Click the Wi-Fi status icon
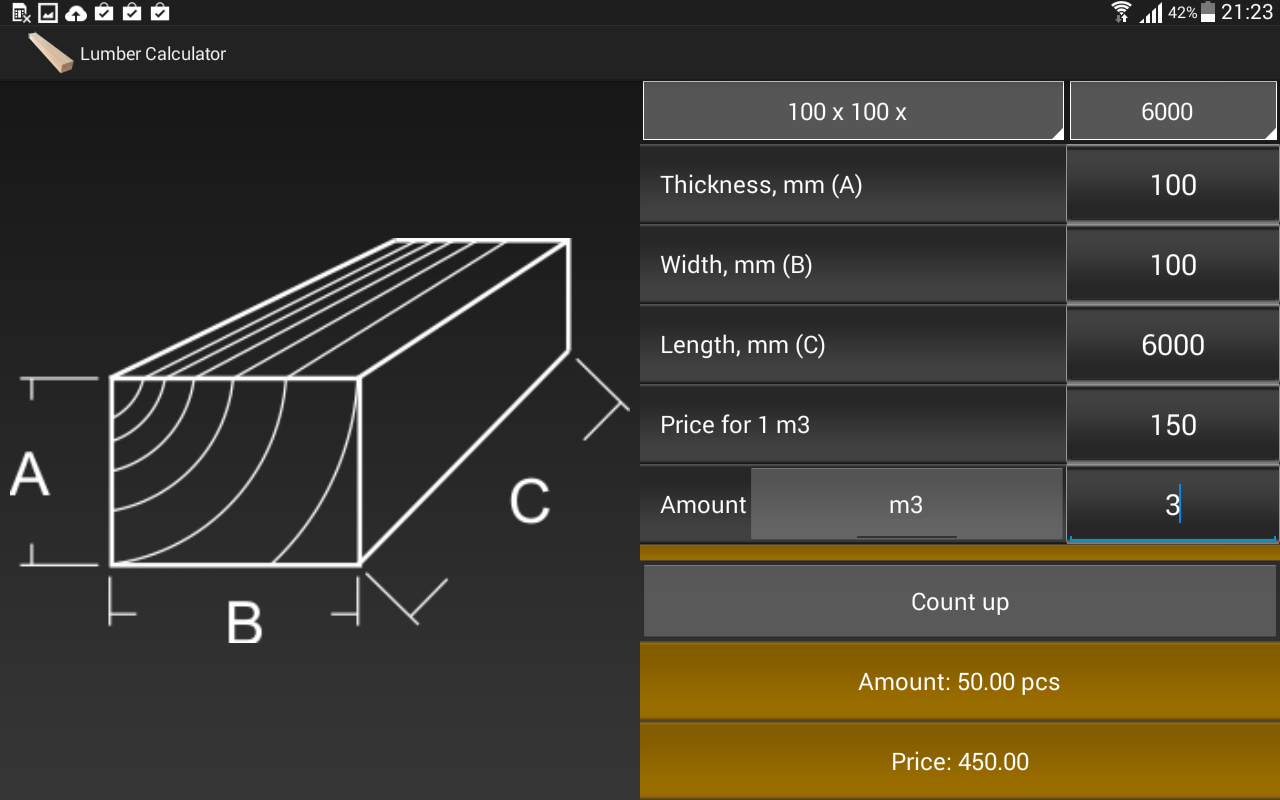This screenshot has width=1280, height=800. click(1122, 13)
